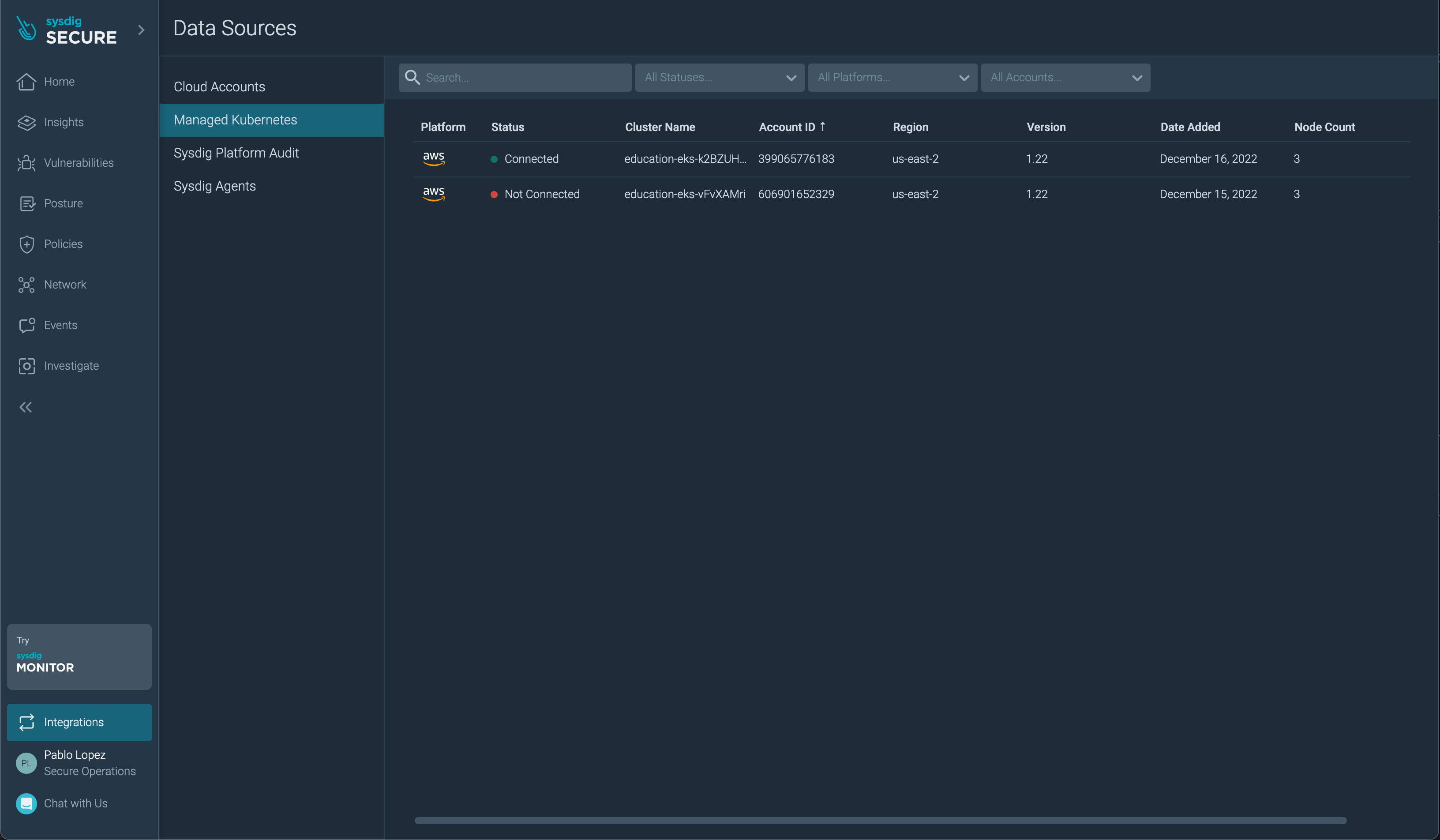Screen dimensions: 1440x840
Task: Sort by Platform column header
Action: 443,127
